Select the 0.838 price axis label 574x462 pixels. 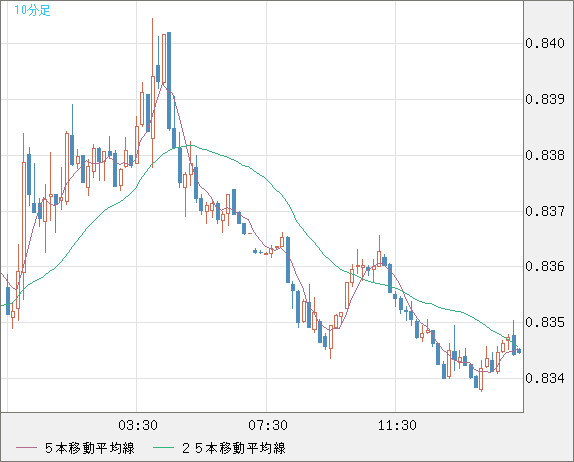(x=545, y=155)
